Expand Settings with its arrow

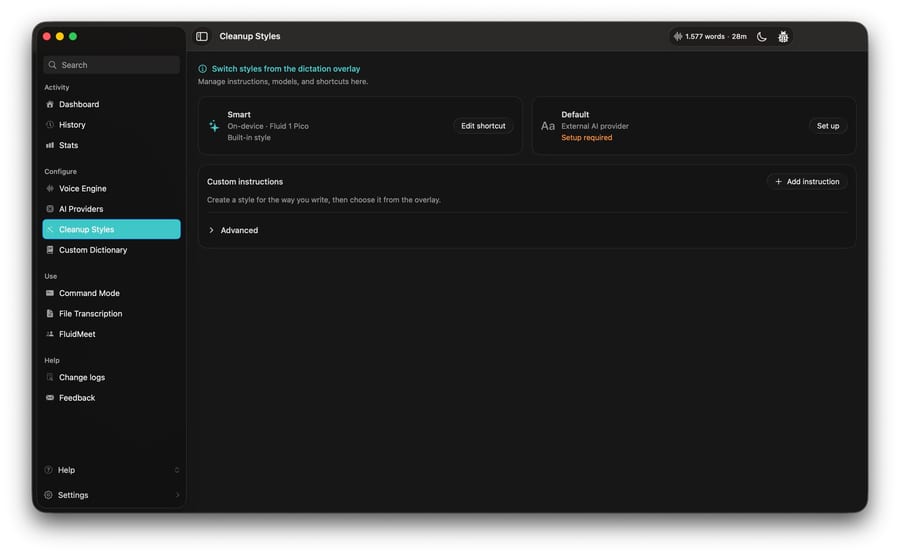click(177, 495)
